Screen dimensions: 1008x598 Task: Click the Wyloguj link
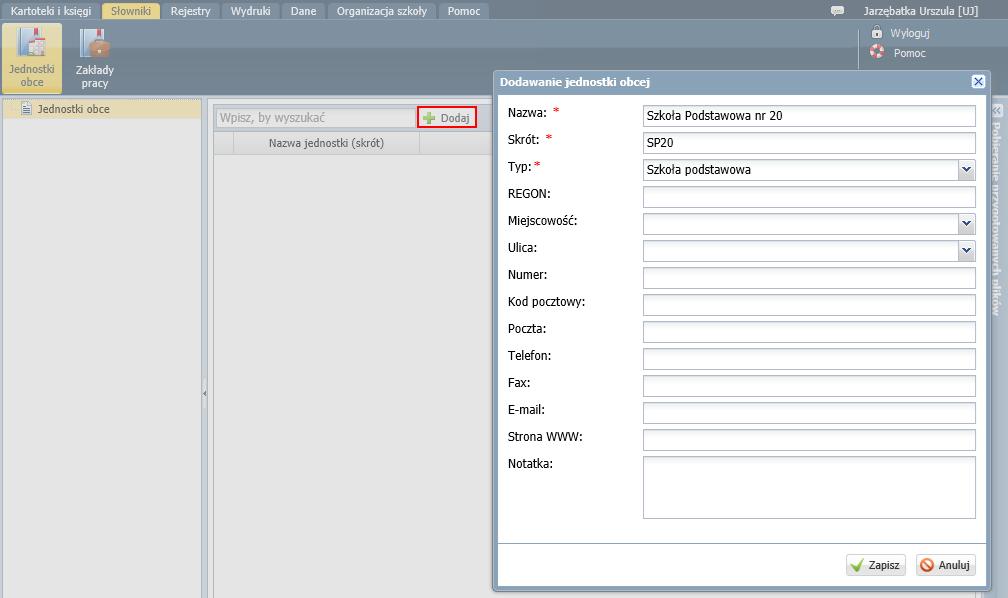(910, 33)
